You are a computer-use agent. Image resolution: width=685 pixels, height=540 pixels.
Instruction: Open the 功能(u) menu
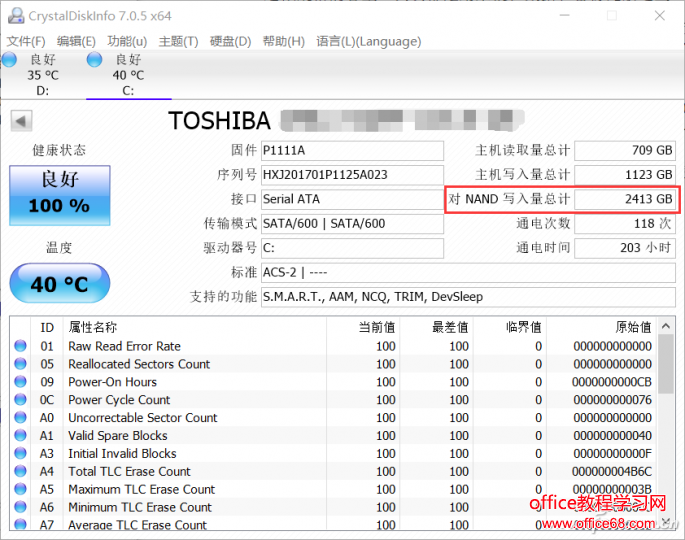(x=127, y=41)
